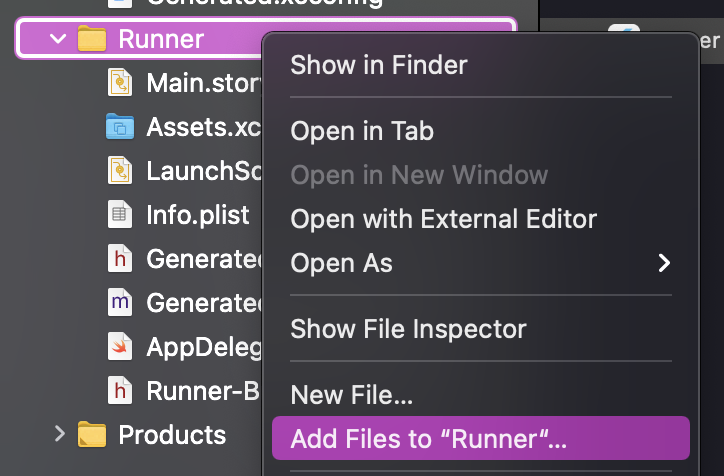The image size is (724, 476).
Task: Click the Runner yellow folder icon
Action: [92, 40]
